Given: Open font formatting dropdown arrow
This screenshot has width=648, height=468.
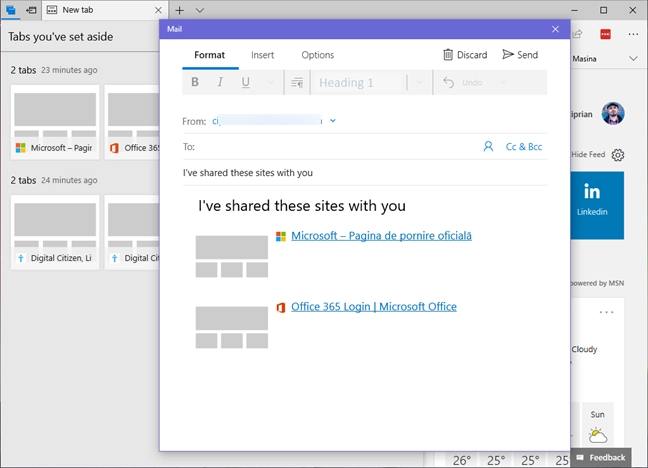Looking at the screenshot, I should click(271, 82).
